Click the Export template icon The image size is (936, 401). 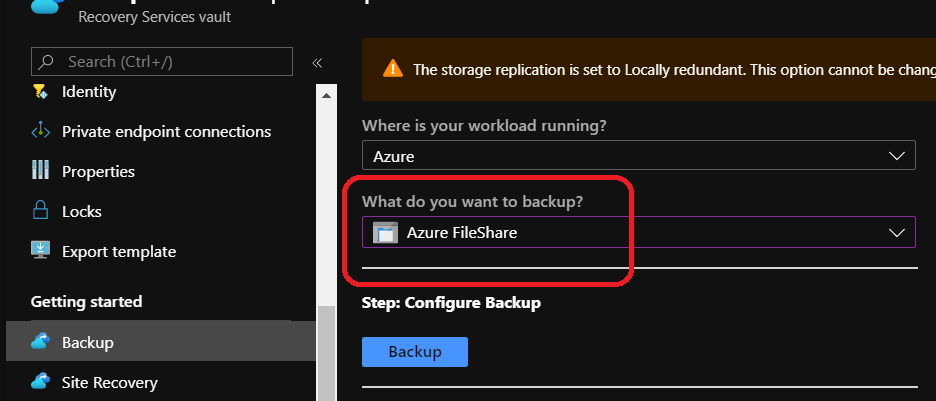(40, 252)
